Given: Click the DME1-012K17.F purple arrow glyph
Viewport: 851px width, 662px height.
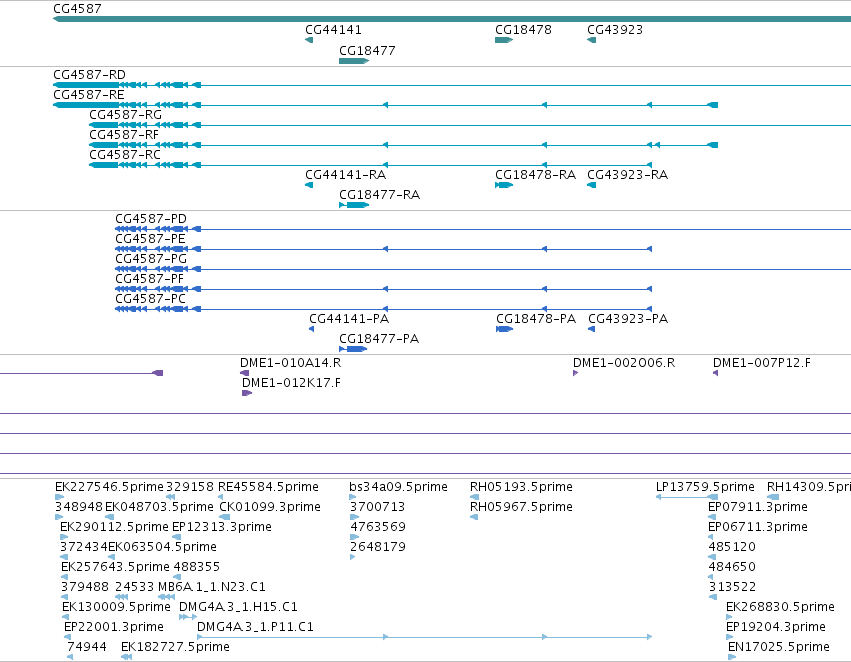Looking at the screenshot, I should pos(247,393).
